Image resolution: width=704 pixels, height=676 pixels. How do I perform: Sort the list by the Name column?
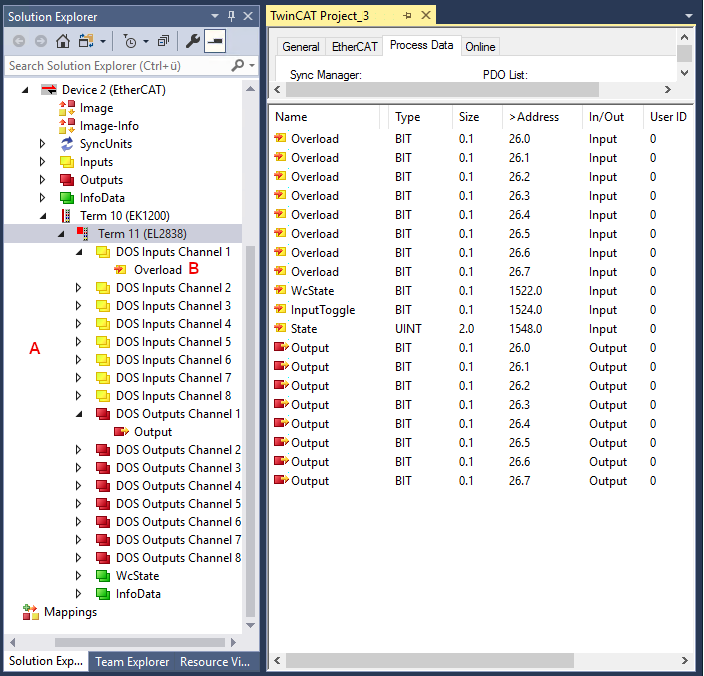coord(291,117)
